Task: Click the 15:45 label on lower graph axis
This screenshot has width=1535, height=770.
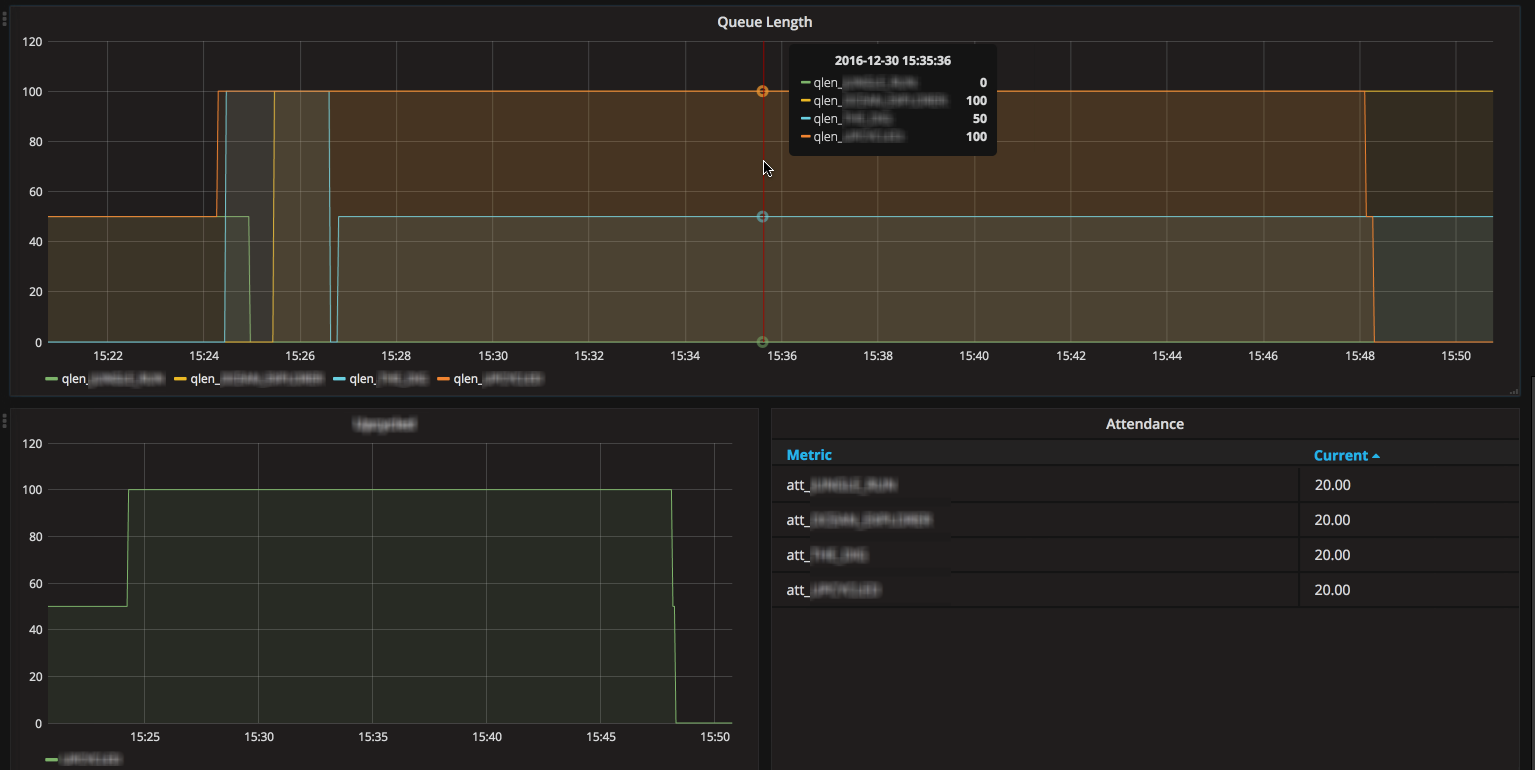Action: coord(600,737)
